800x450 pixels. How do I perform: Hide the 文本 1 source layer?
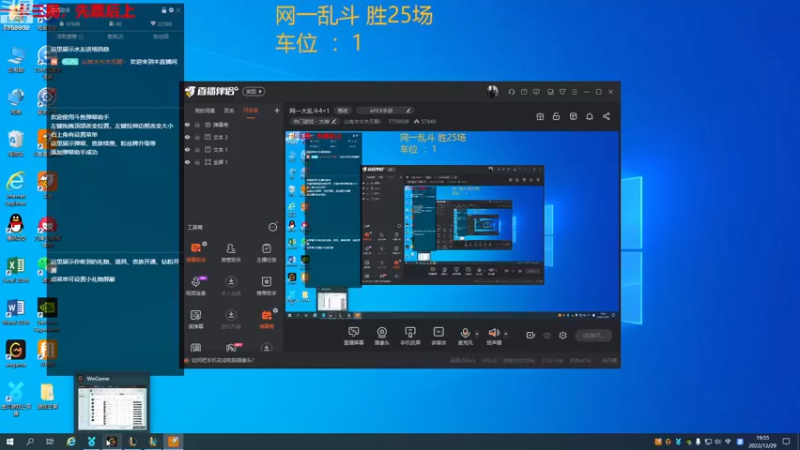pyautogui.click(x=187, y=149)
